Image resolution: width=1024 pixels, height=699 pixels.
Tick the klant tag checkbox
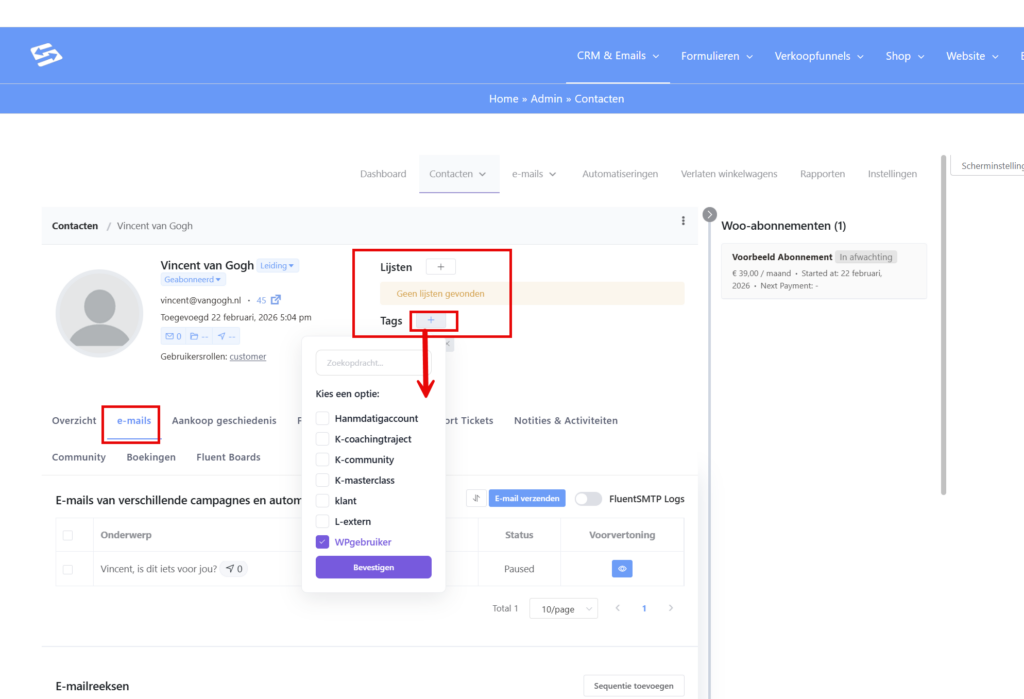tap(322, 501)
